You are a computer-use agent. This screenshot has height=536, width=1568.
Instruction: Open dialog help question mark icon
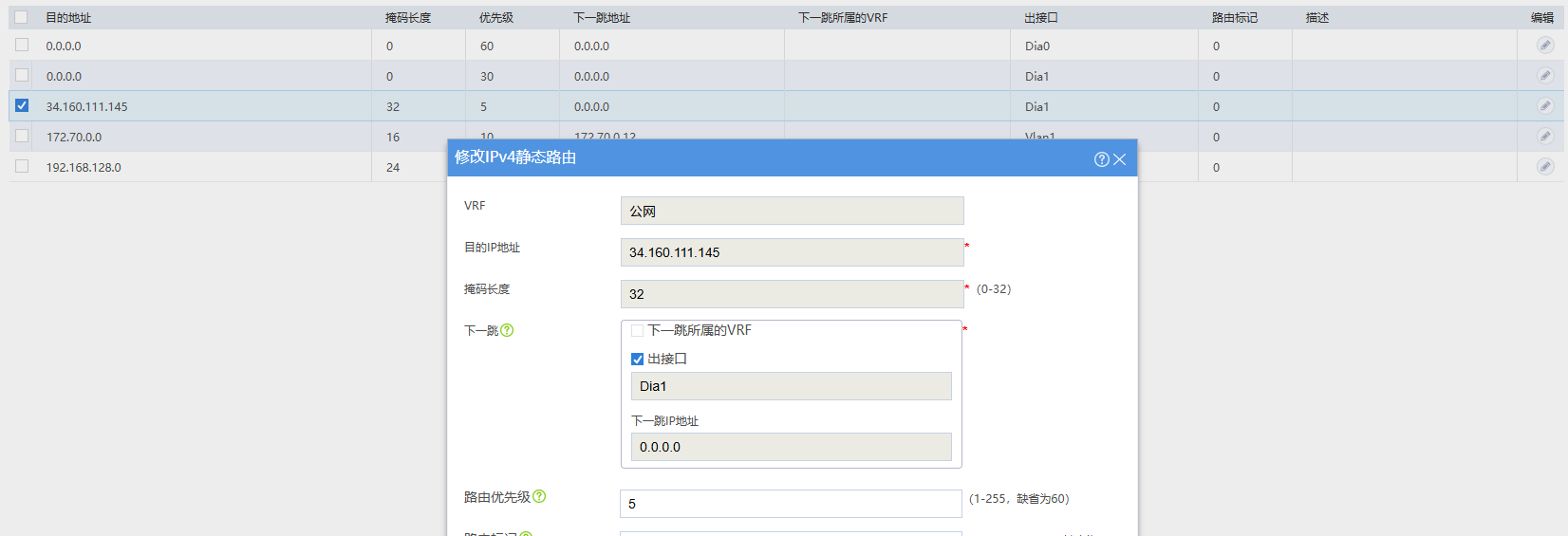click(1101, 159)
